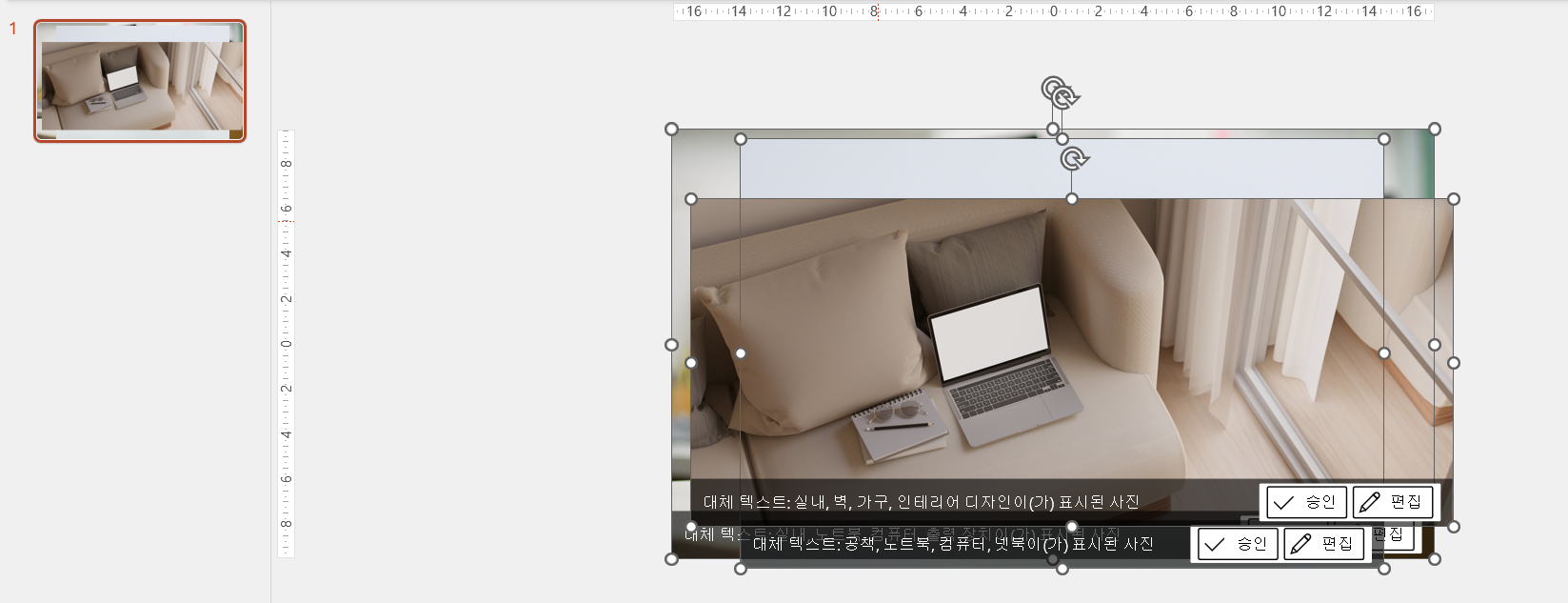Image resolution: width=1568 pixels, height=603 pixels.
Task: Click the light-blue picture's bottom-middle sizing handle
Action: [1062, 569]
